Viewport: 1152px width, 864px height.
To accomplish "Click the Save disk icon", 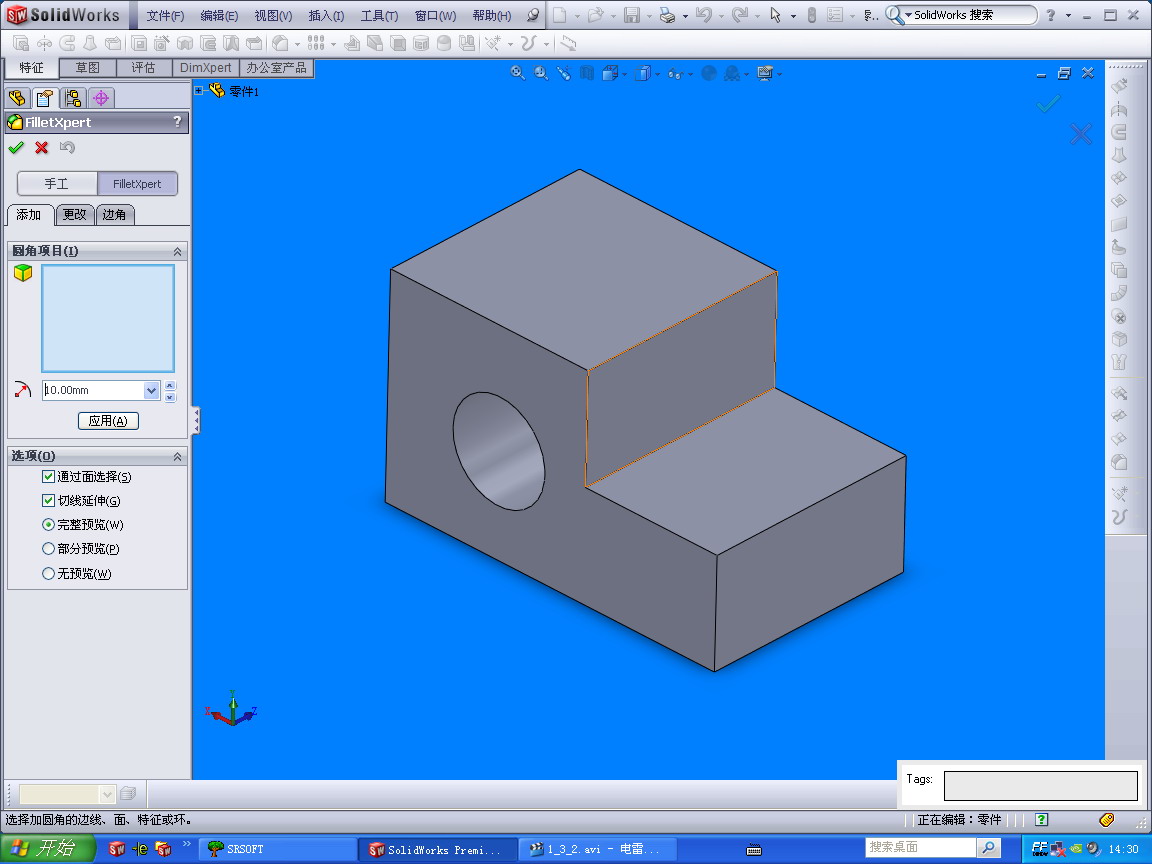I will click(x=632, y=15).
